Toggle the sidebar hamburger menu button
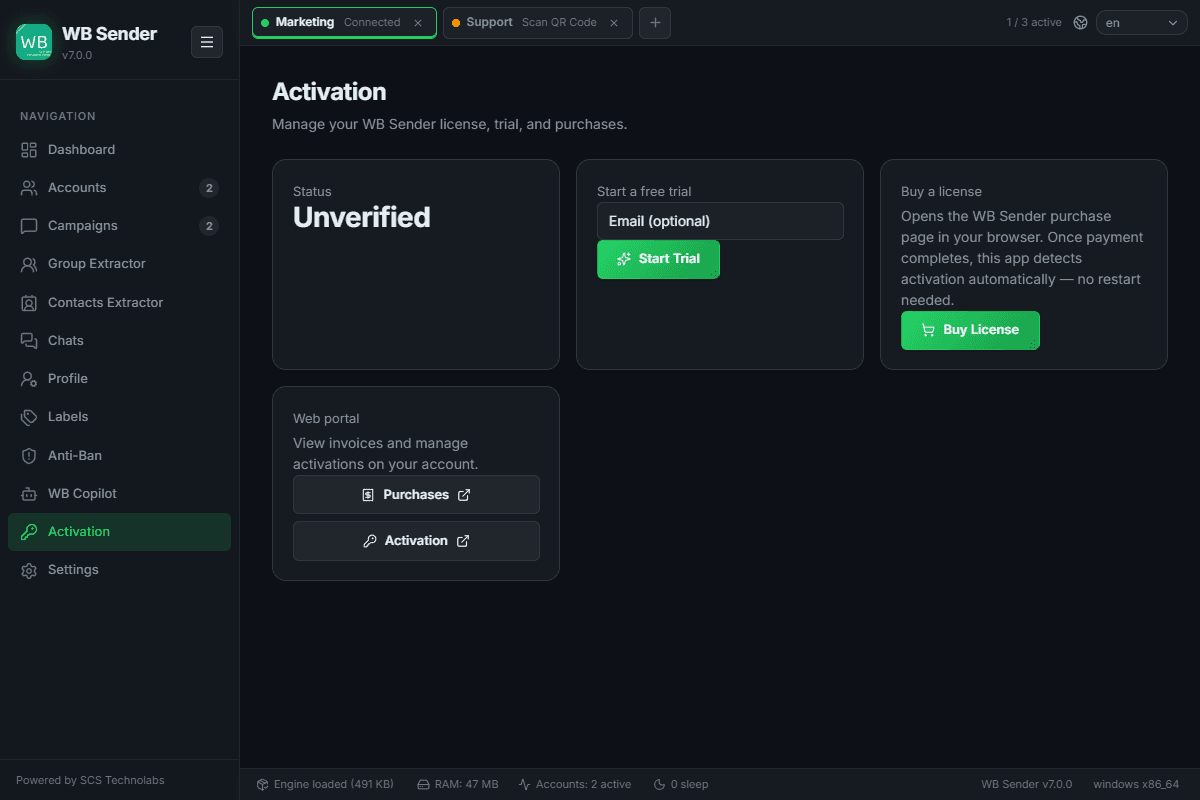 coord(207,42)
